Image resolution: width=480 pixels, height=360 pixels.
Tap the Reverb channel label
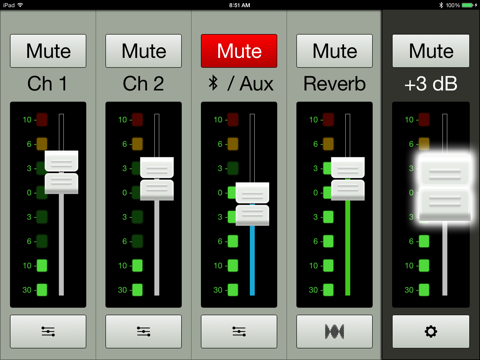334,84
